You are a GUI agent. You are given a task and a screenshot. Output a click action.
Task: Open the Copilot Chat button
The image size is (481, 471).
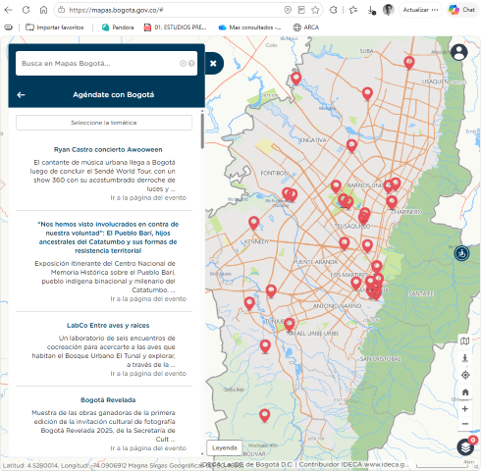(x=462, y=10)
